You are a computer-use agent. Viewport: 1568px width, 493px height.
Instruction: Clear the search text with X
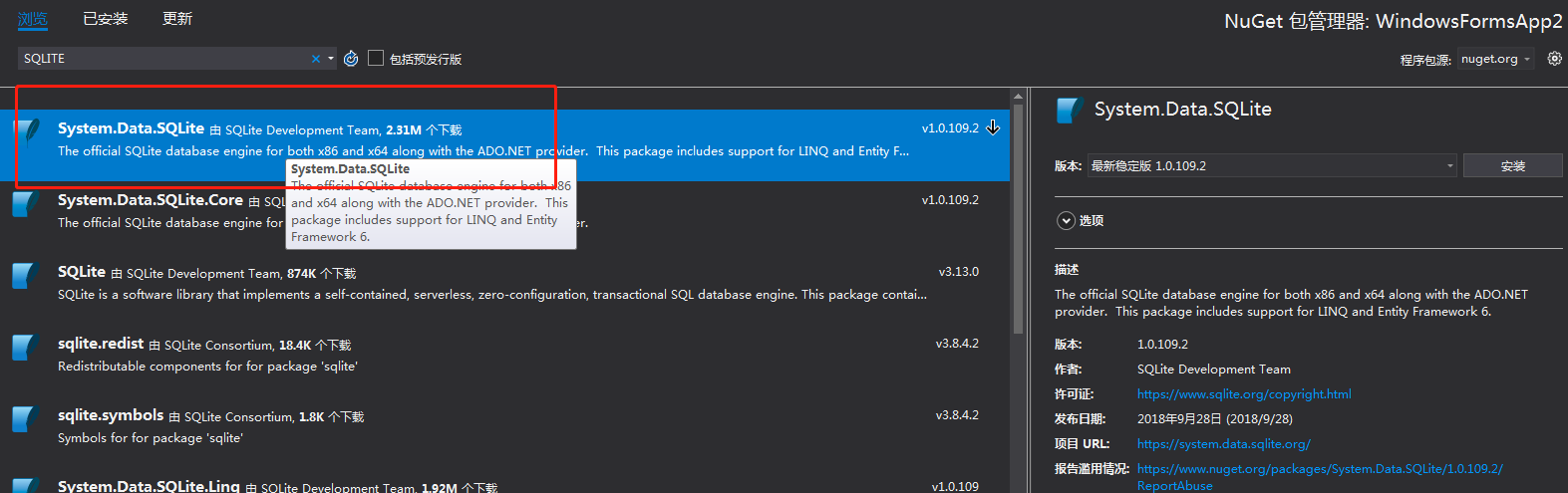(x=316, y=59)
